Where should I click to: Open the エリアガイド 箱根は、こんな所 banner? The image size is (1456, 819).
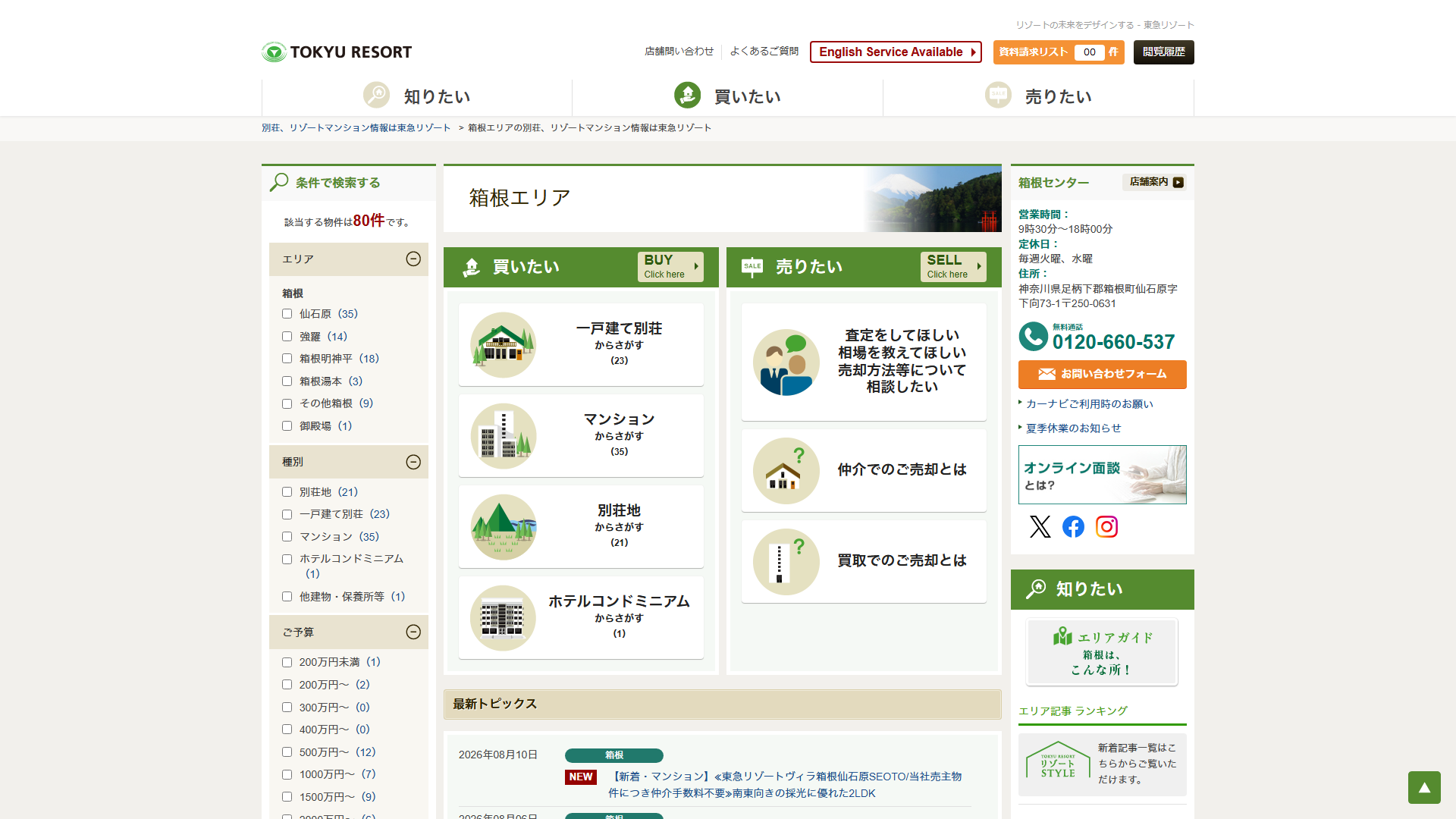pos(1102,652)
